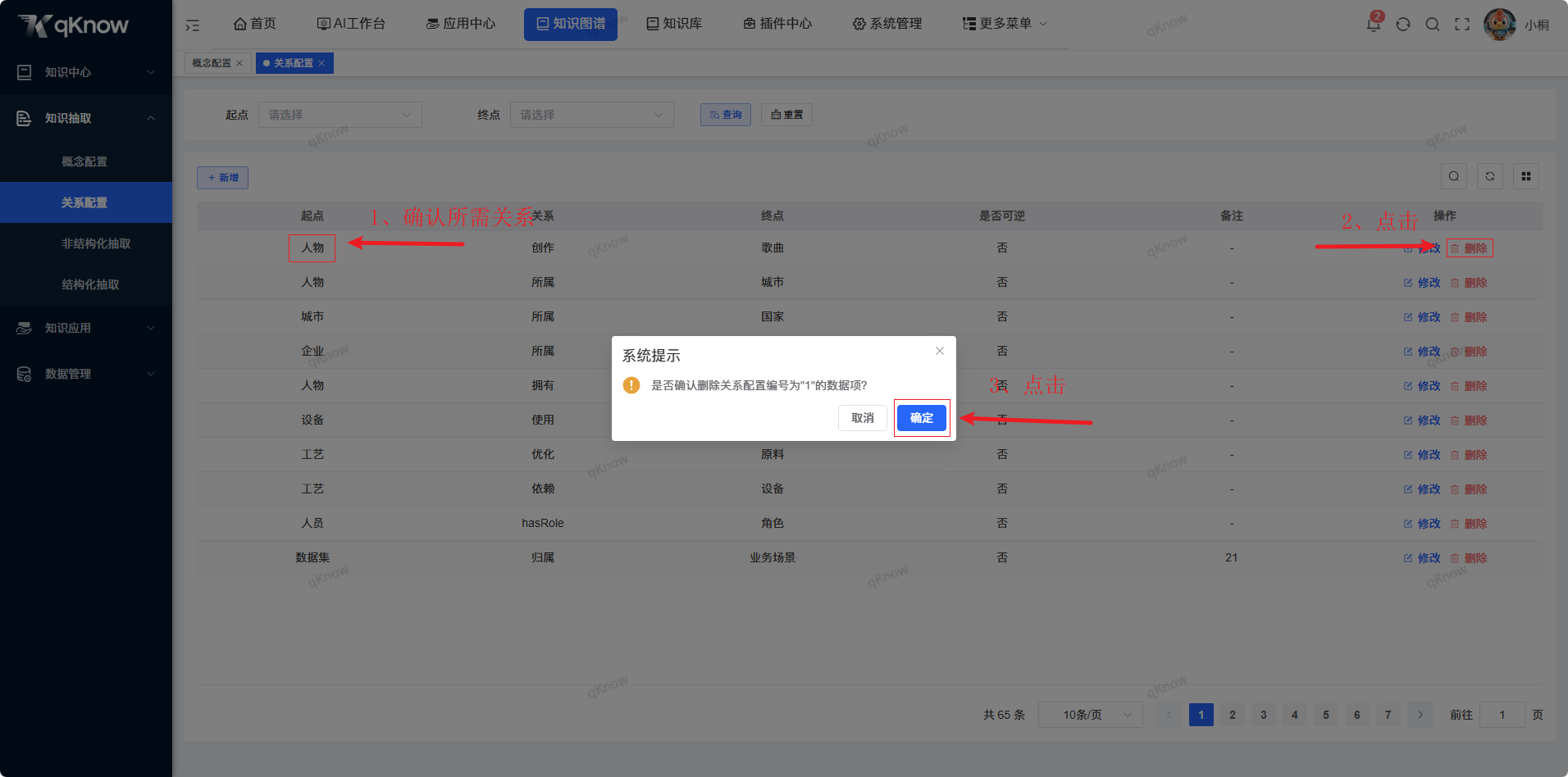Collapse sidebar with the hamburger icon
The height and width of the screenshot is (777, 1568).
(193, 25)
